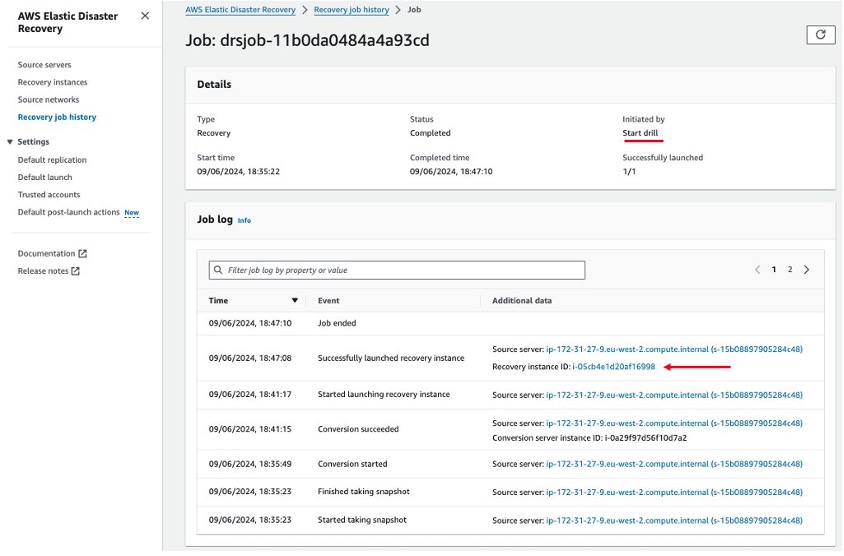Click the New badge beside post-launch actions
Image resolution: width=844 pixels, height=556 pixels.
click(131, 213)
